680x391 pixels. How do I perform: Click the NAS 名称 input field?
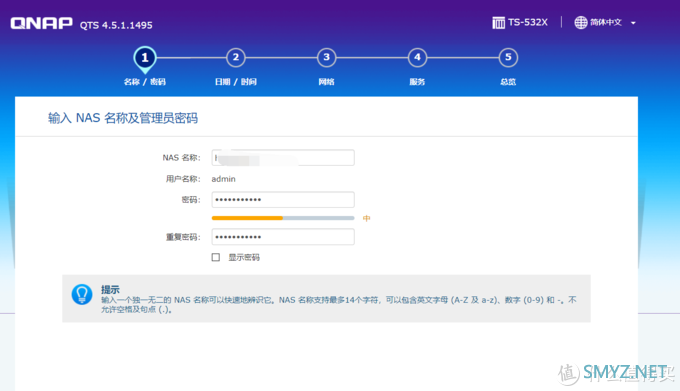283,158
